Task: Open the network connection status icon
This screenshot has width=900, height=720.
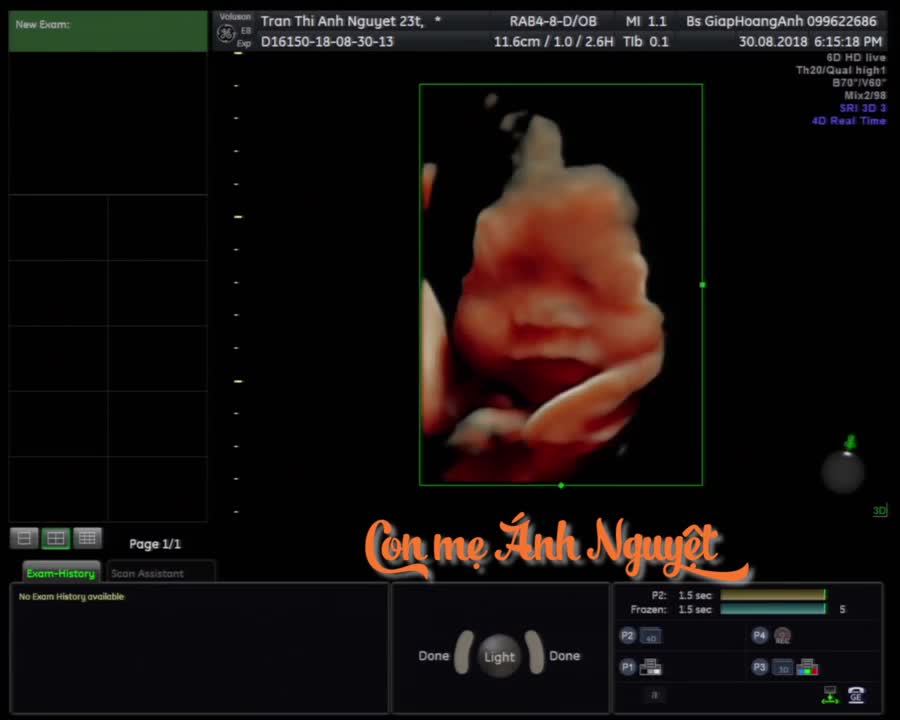Action: (830, 695)
